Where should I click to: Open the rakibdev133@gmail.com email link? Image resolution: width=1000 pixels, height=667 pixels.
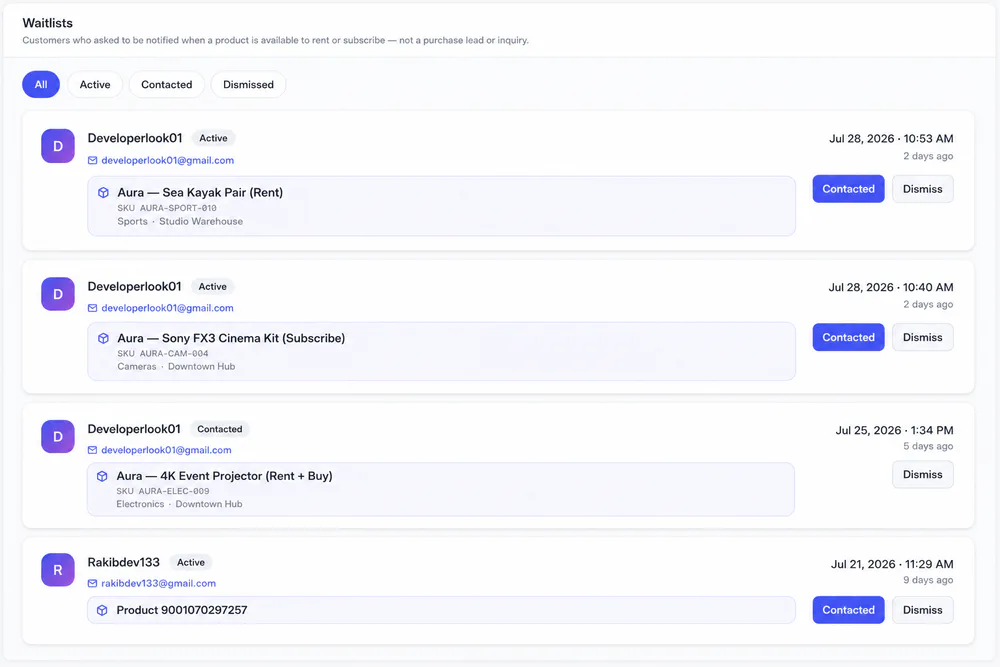pyautogui.click(x=158, y=583)
